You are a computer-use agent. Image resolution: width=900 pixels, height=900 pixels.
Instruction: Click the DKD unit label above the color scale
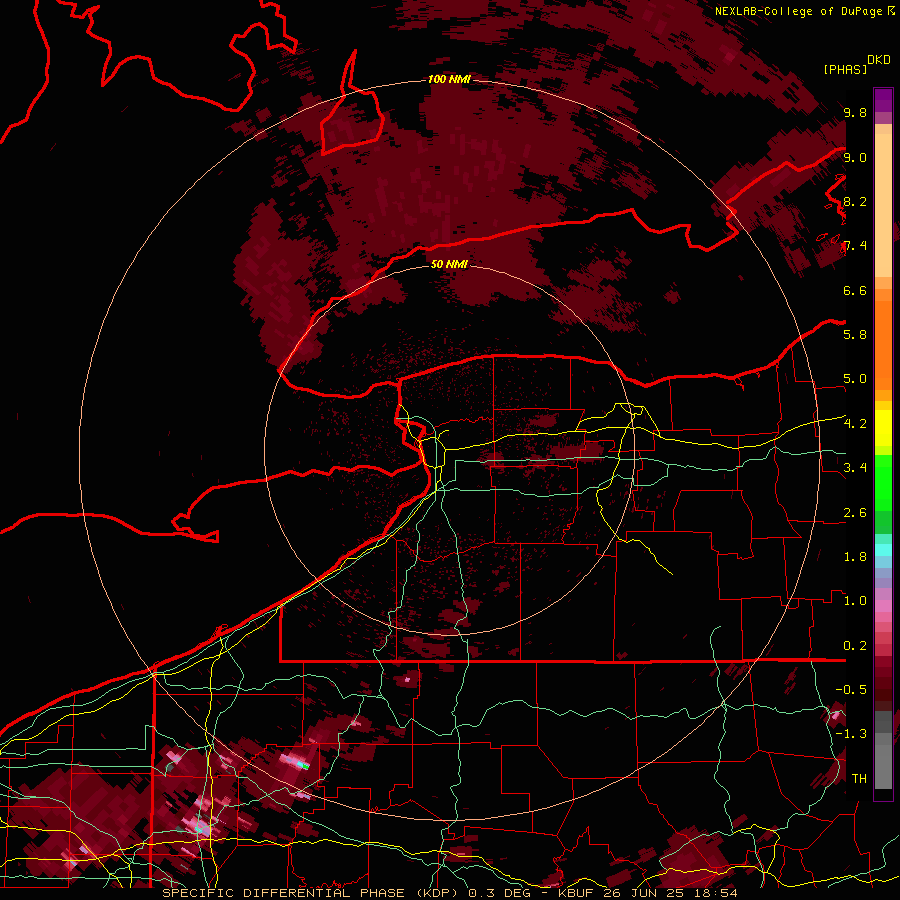pos(879,60)
